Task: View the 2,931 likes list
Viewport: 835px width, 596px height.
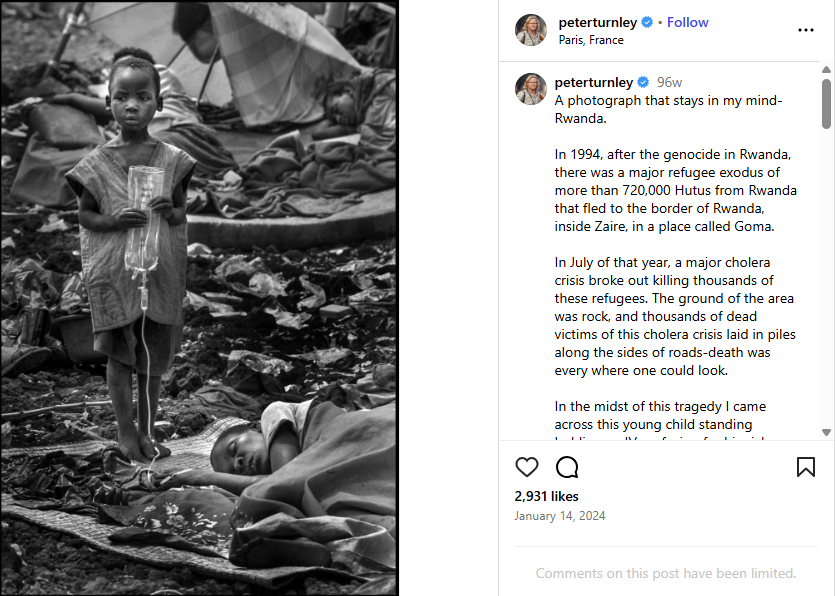Action: (546, 496)
